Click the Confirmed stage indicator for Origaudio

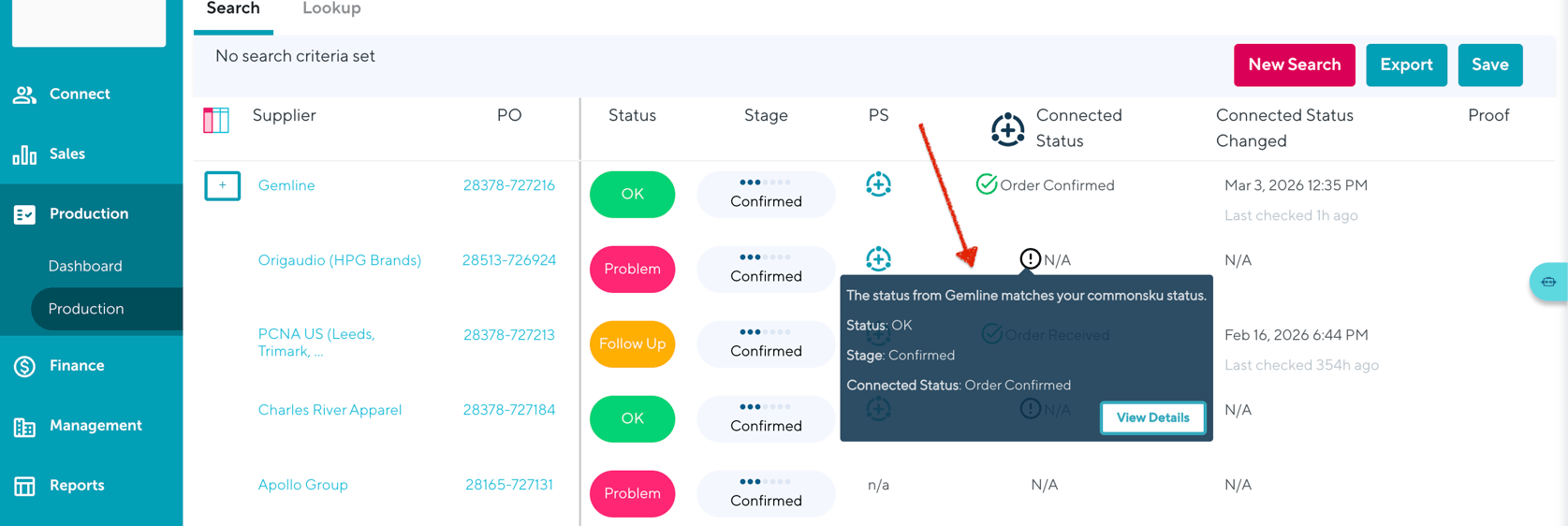[x=766, y=269]
